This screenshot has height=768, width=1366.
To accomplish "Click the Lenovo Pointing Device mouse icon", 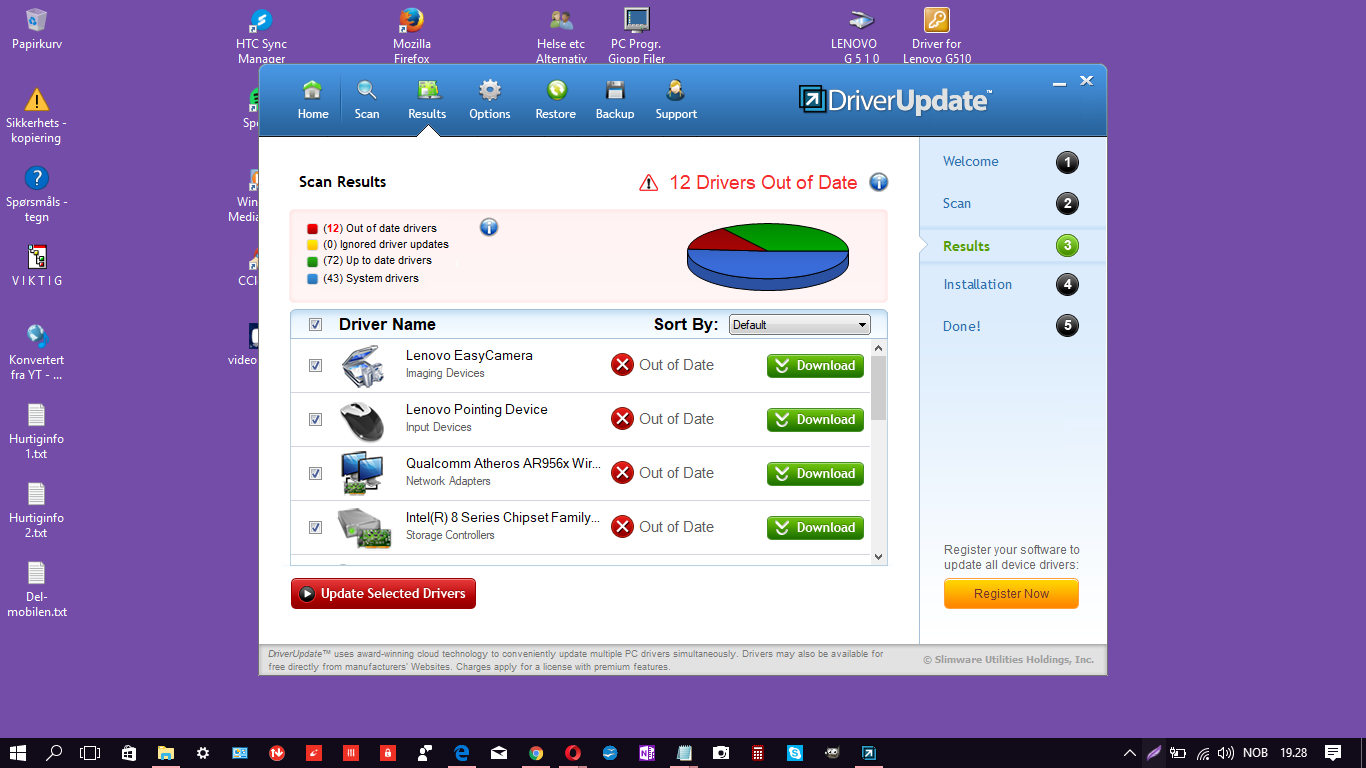I will point(361,421).
